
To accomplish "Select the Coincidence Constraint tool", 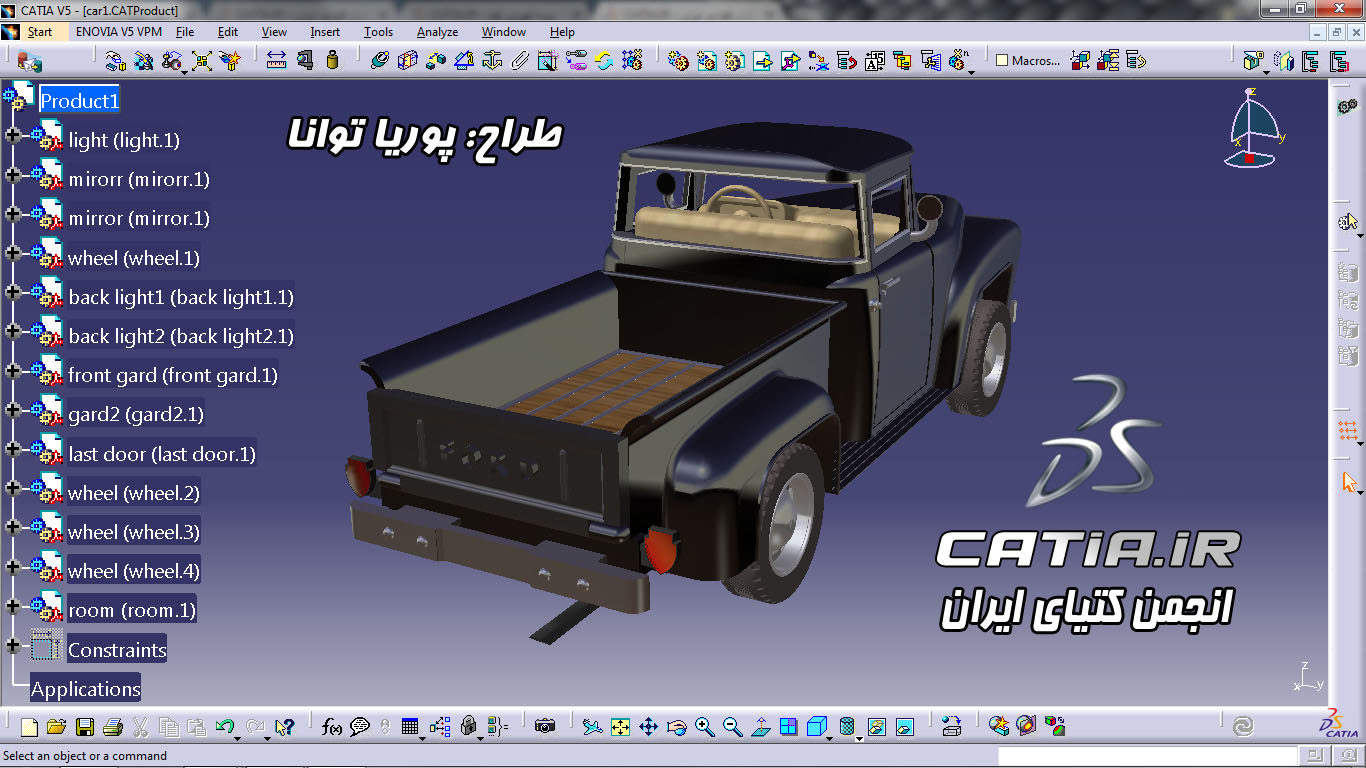I will 379,60.
